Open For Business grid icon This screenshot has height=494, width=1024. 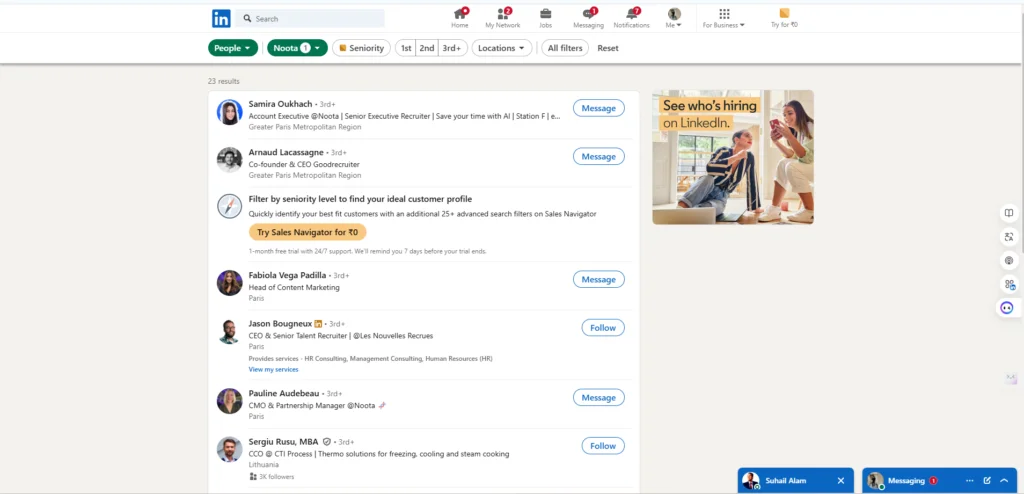tap(724, 14)
